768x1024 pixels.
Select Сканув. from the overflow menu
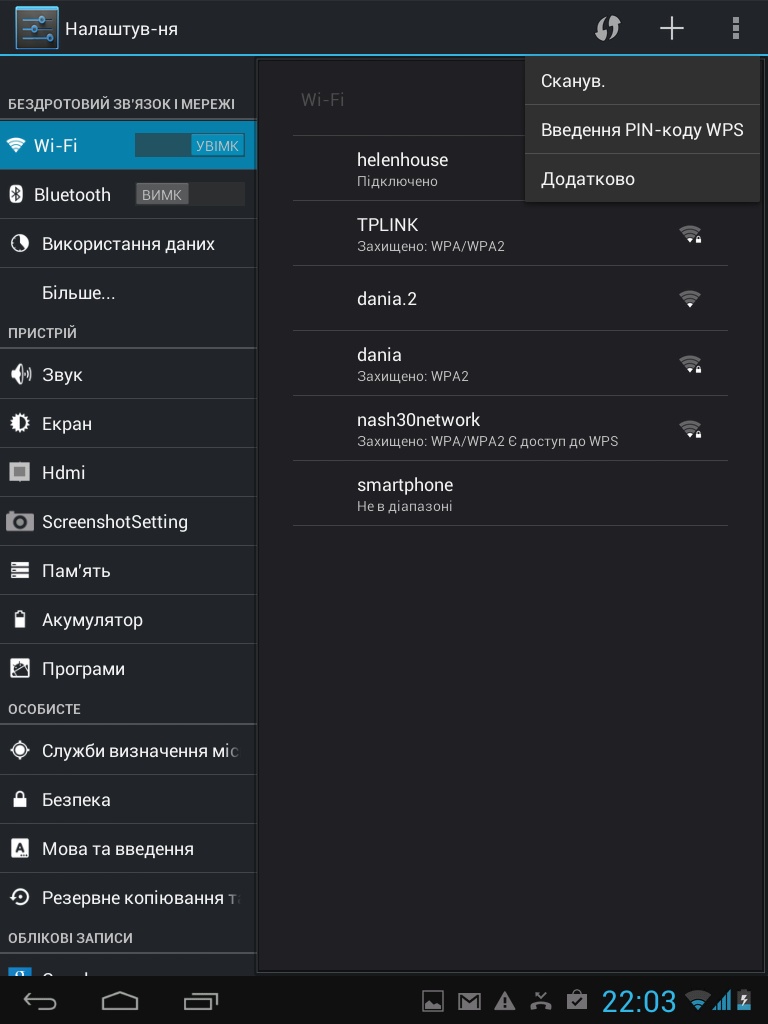coord(642,82)
